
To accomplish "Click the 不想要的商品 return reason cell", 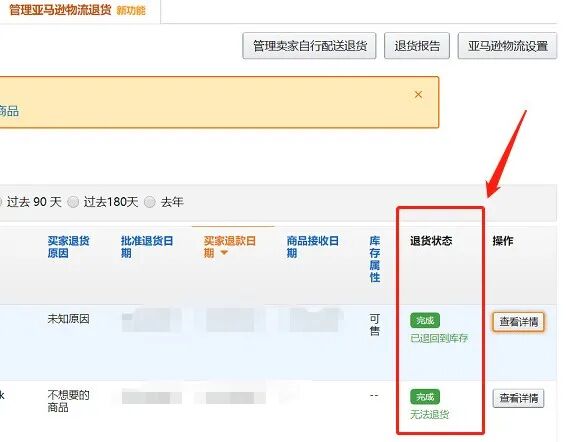I will 68,401.
